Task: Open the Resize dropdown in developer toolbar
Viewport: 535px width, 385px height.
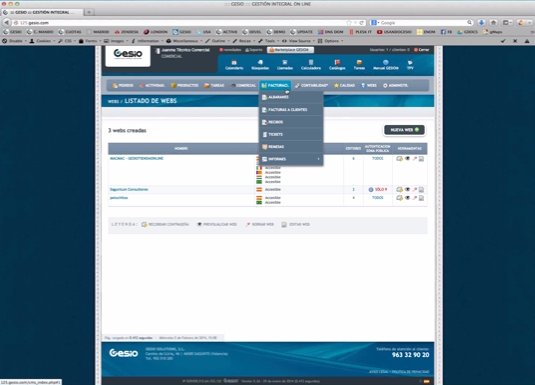Action: (x=244, y=41)
